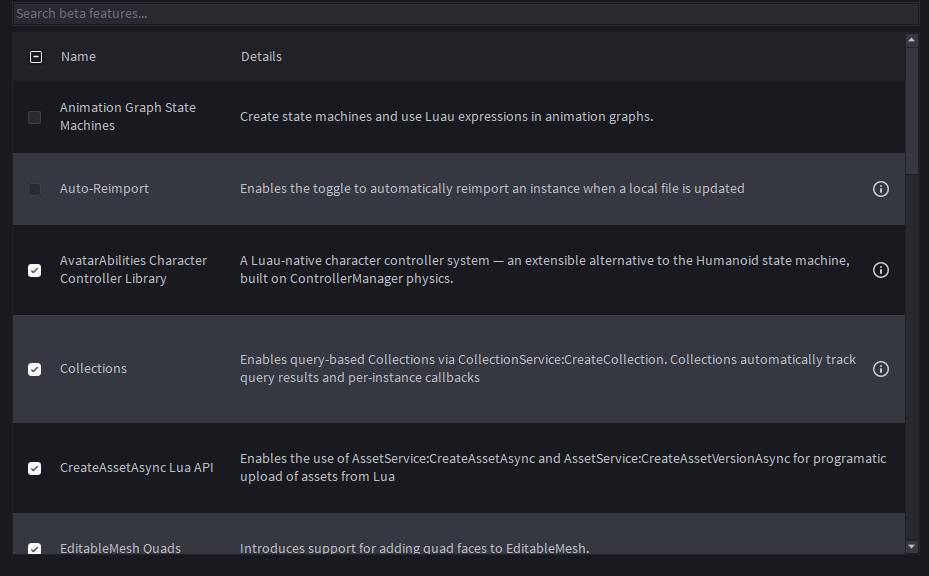
Task: Click scrollbar up arrow
Action: click(x=911, y=40)
